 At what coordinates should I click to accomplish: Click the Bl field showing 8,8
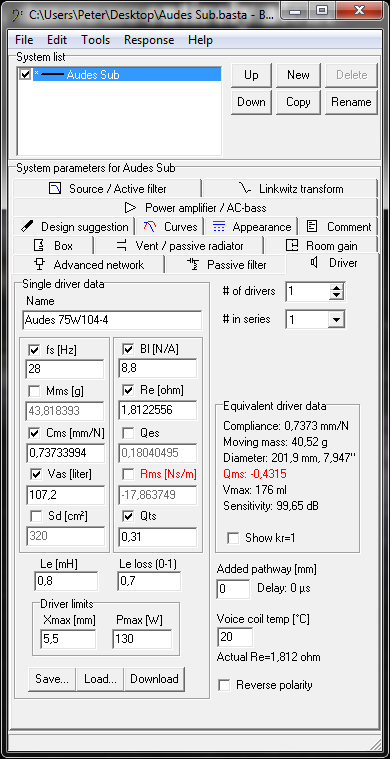(158, 368)
